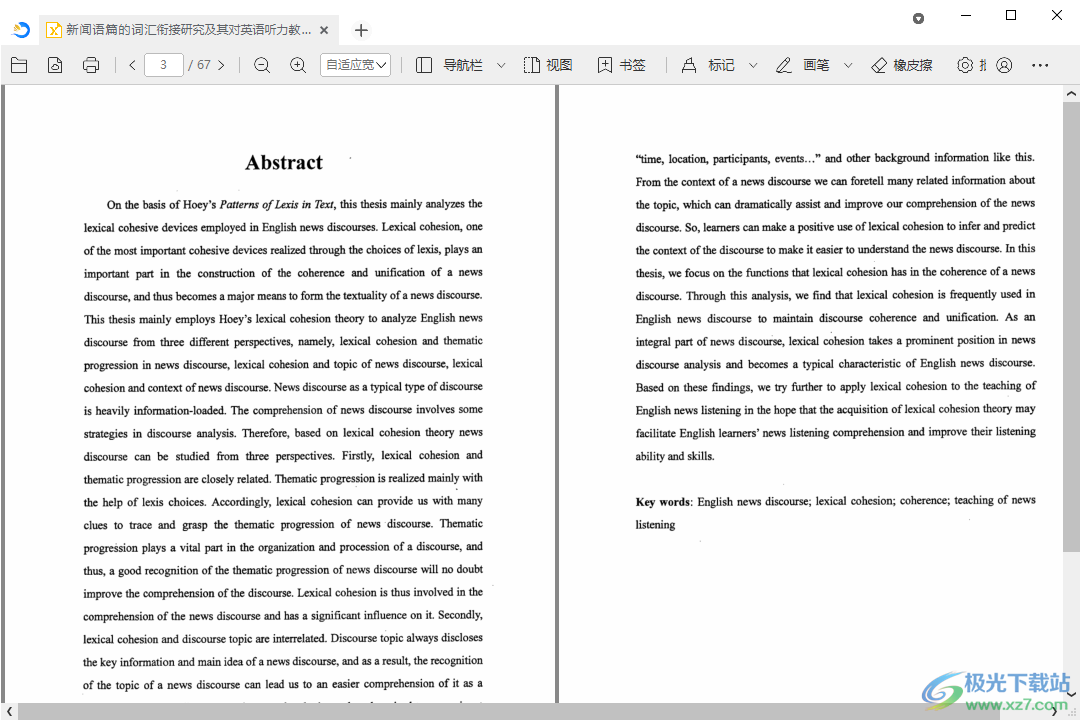Image resolution: width=1081 pixels, height=721 pixels.
Task: Click the scroll up arrow
Action: [x=1071, y=93]
